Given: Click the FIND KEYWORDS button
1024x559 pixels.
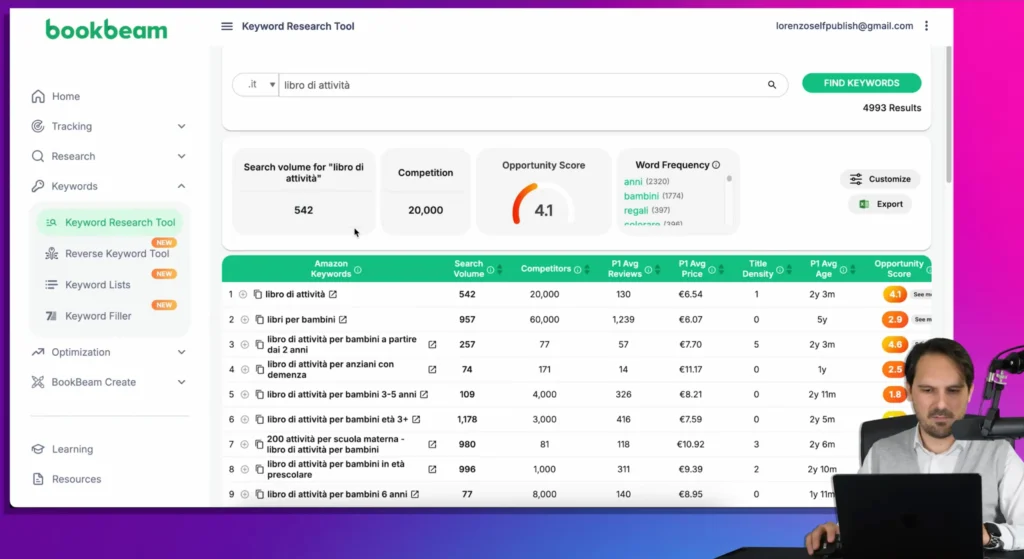Looking at the screenshot, I should [x=861, y=84].
